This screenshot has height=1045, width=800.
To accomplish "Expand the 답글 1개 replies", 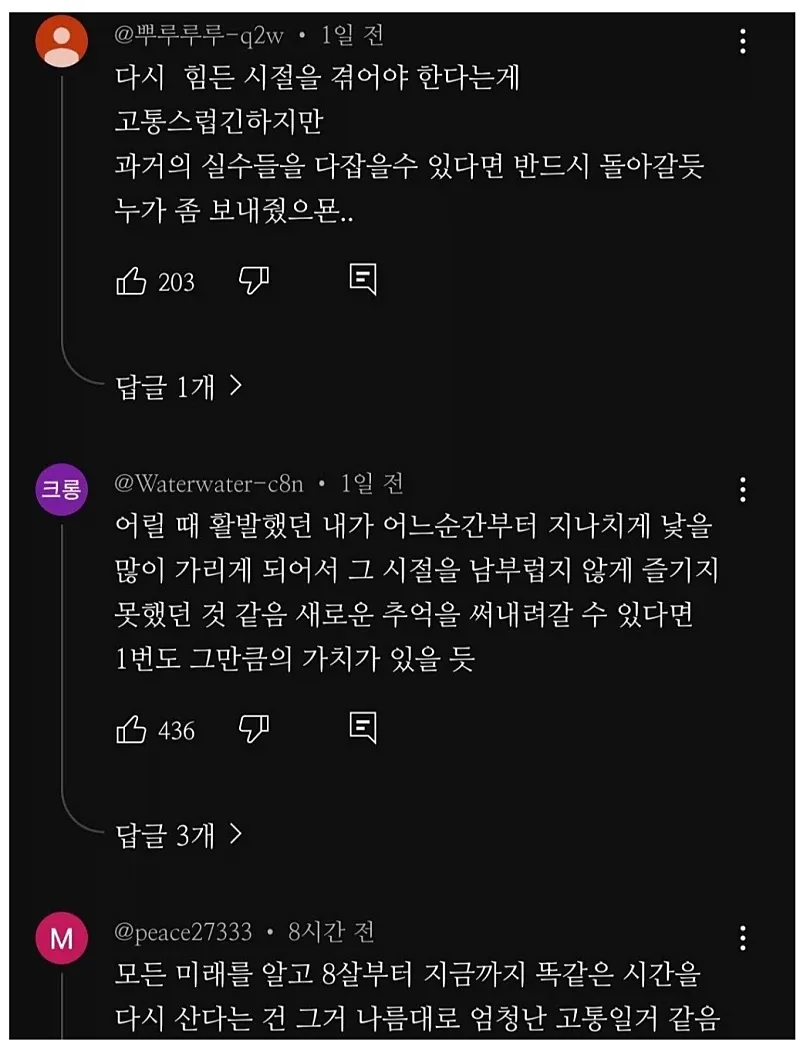I will [179, 387].
